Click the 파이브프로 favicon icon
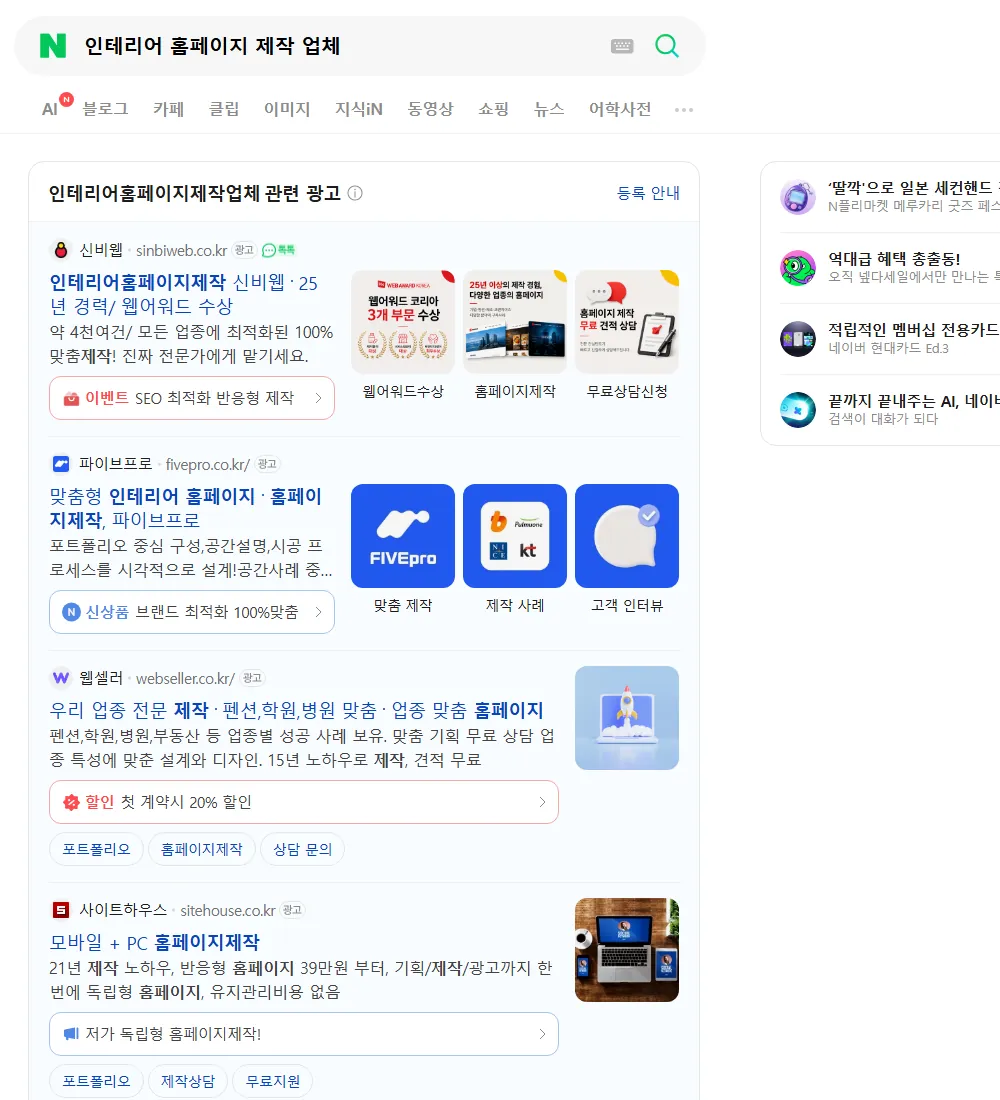Image resolution: width=1000 pixels, height=1100 pixels. (x=61, y=464)
